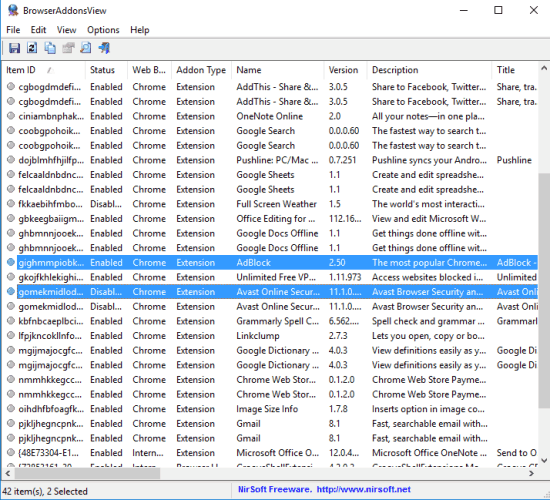550x500 pixels.
Task: Open the Edit menu
Action: point(38,30)
